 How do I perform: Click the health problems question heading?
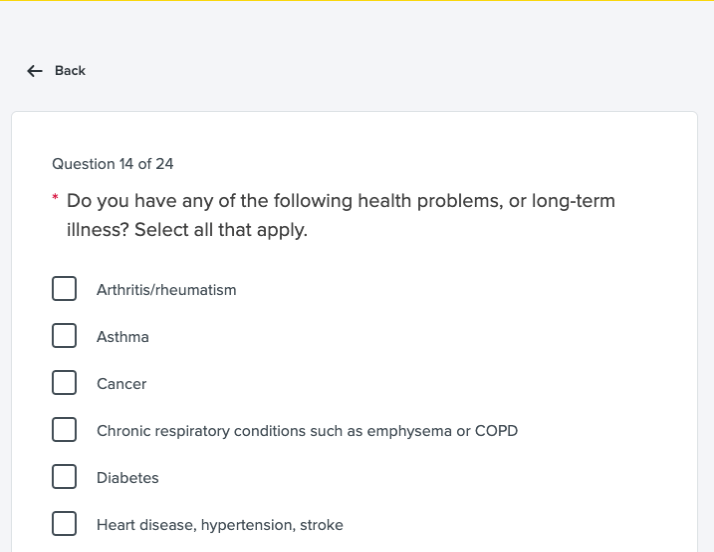point(340,201)
